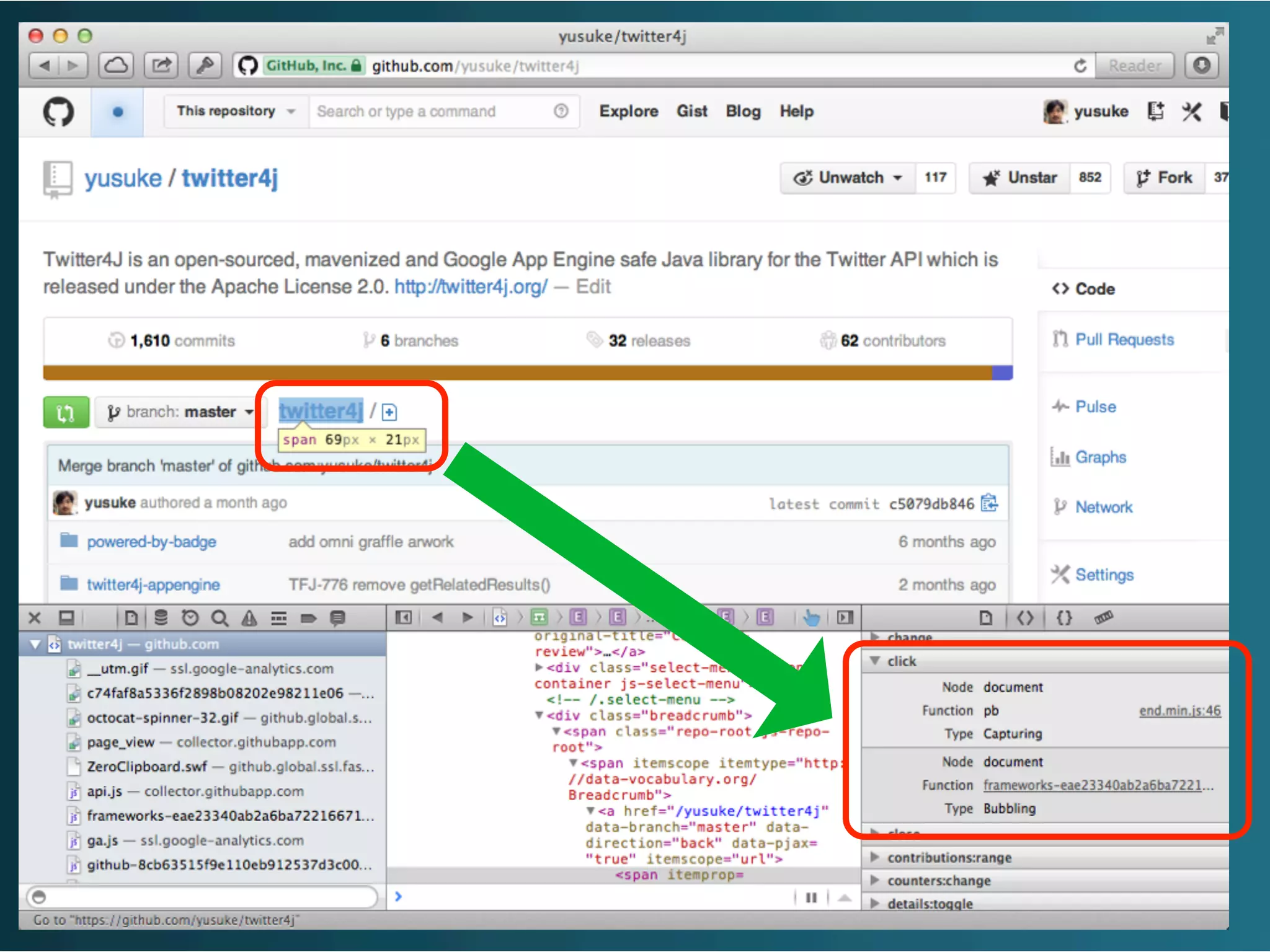Click the element selection pointer icon
This screenshot has height=952, width=1270.
(810, 617)
